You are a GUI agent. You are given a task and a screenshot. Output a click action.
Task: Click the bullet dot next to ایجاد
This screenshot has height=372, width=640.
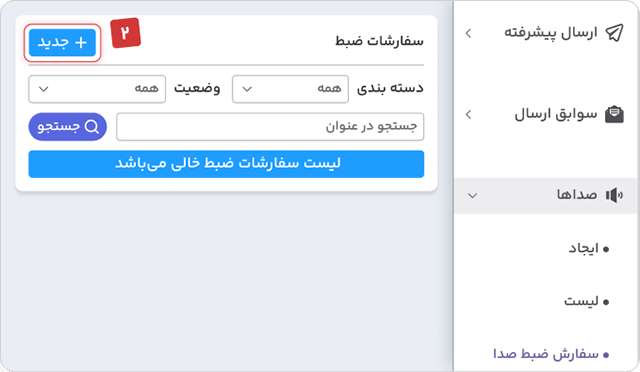click(606, 249)
